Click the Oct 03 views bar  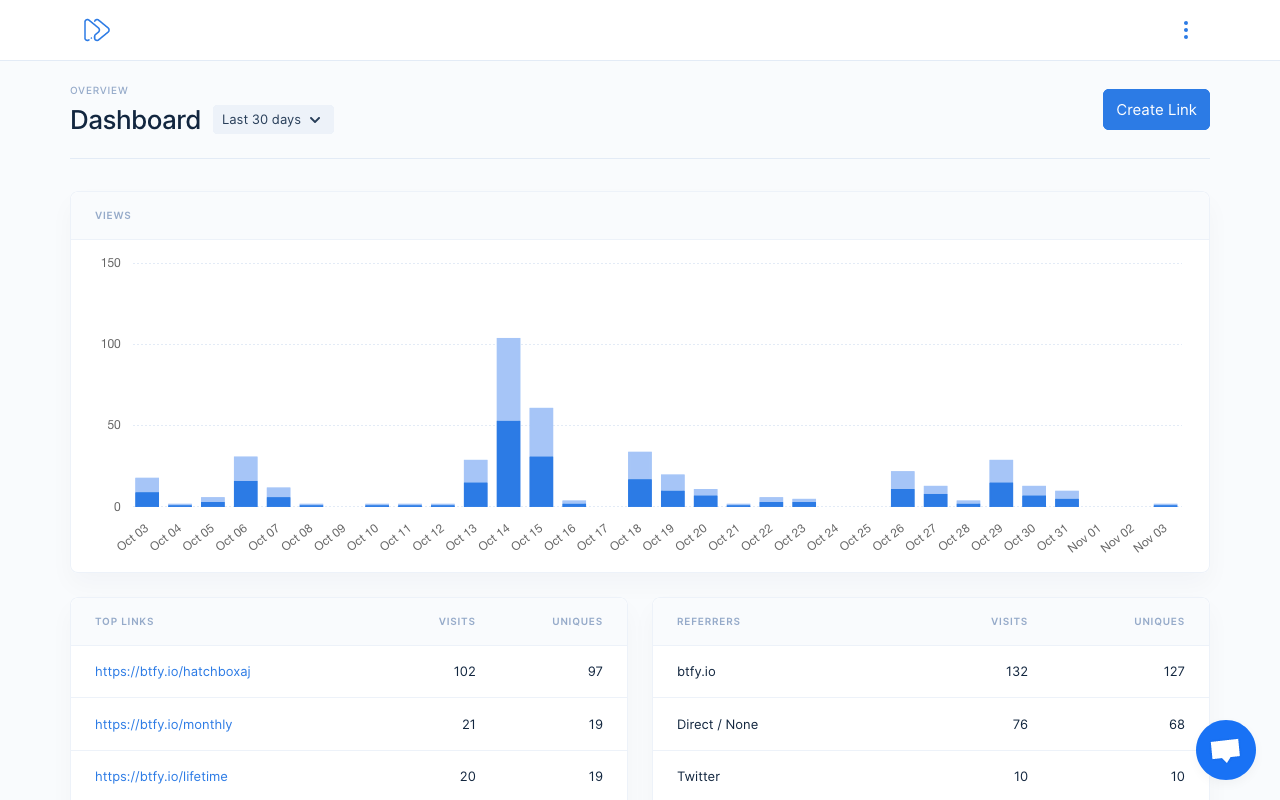tap(147, 494)
